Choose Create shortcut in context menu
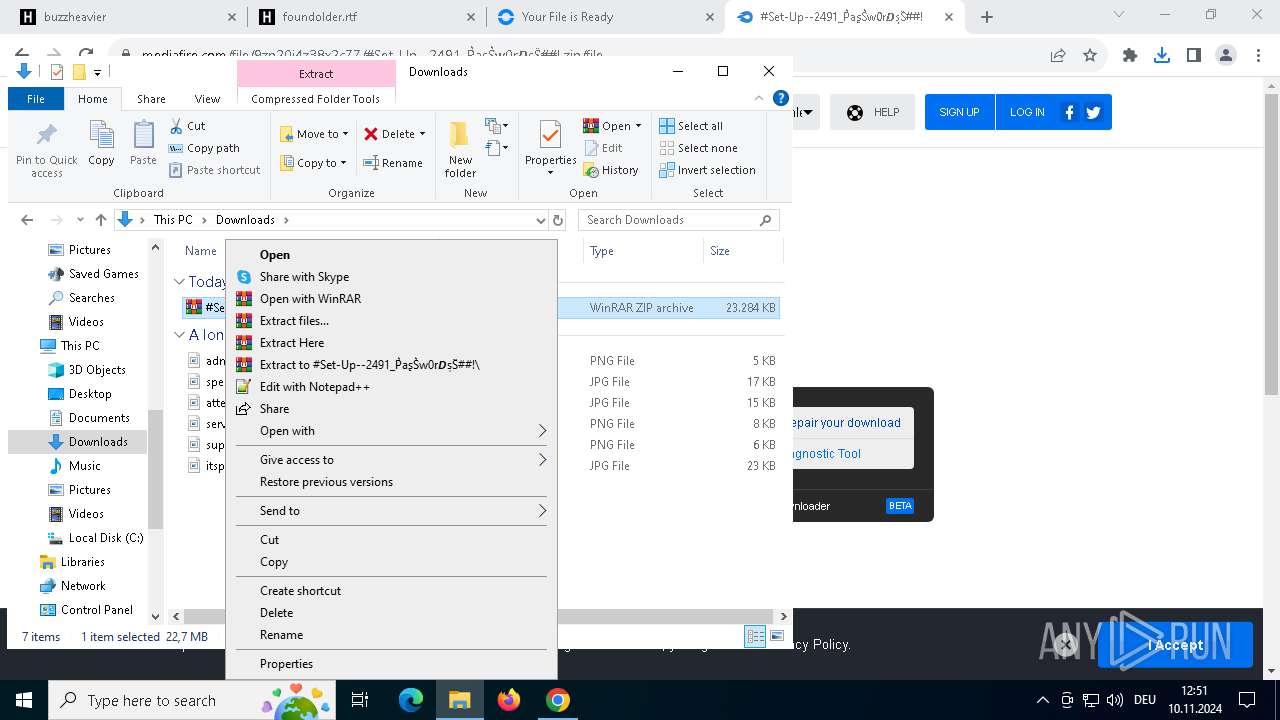Screen dimensions: 1280x720 [x=391, y=591]
